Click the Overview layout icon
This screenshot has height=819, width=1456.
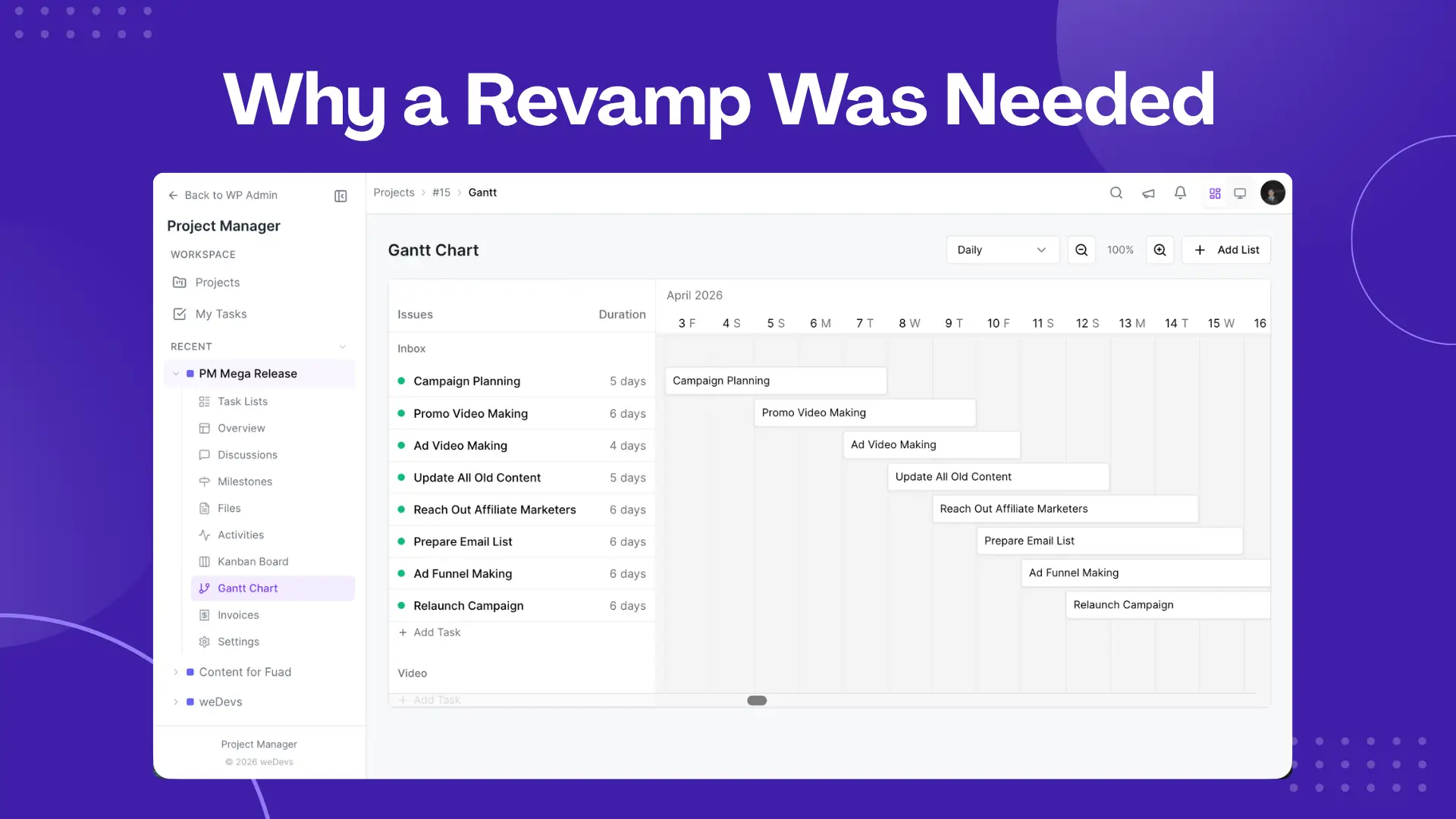[204, 428]
